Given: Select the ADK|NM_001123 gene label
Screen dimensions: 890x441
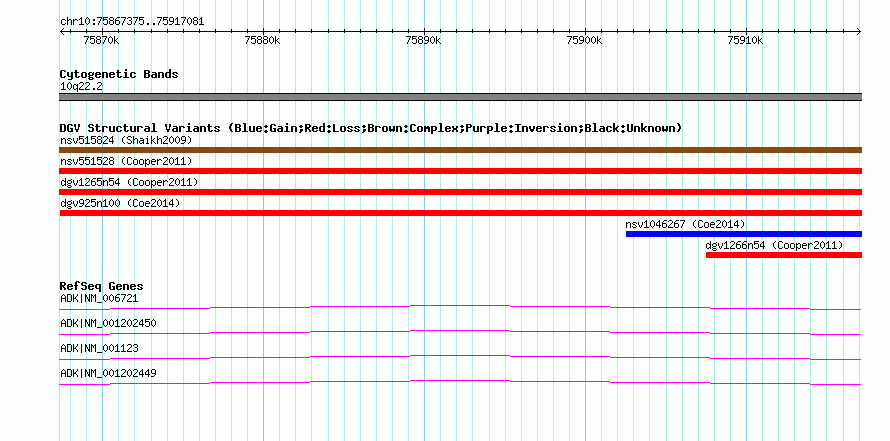Looking at the screenshot, I should 99,348.
